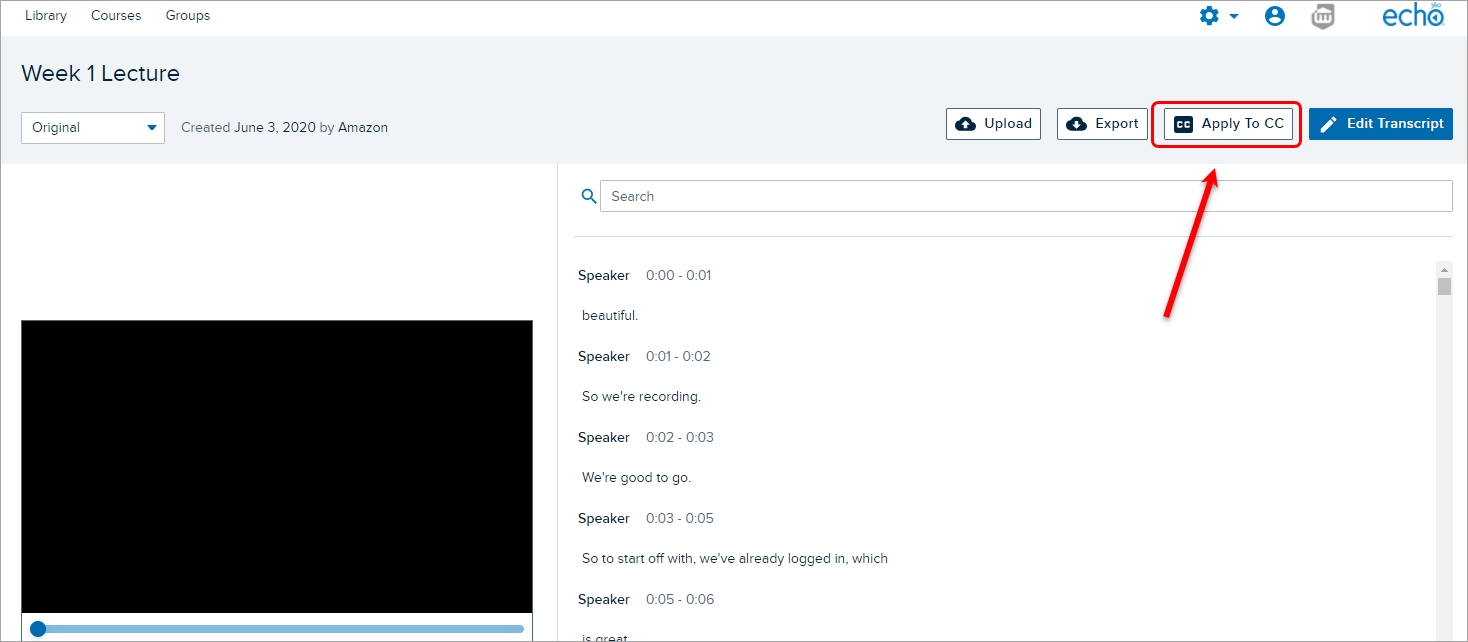
Task: Click in the transcript Search field
Action: [1025, 197]
